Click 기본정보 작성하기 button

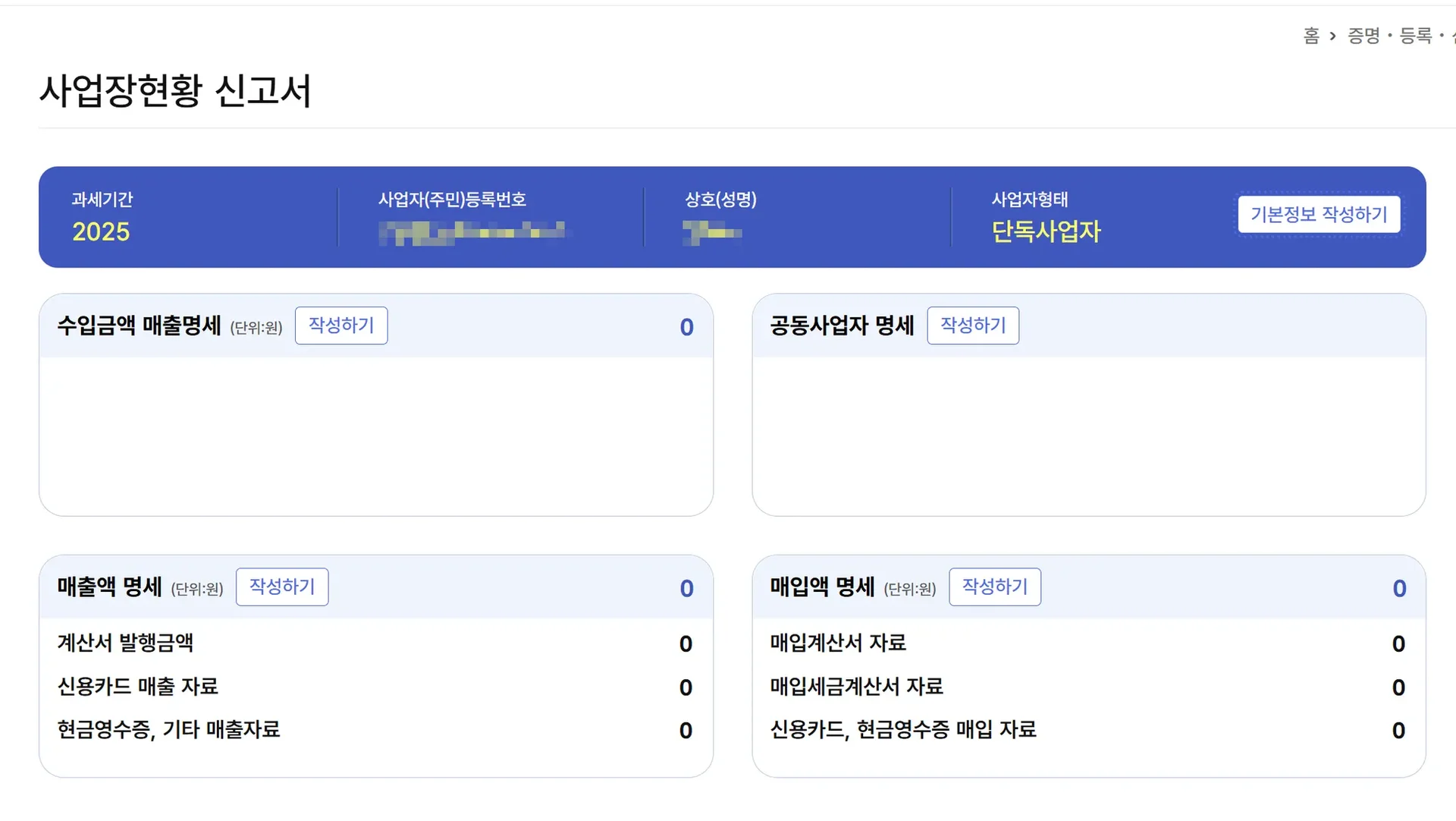(x=1319, y=215)
